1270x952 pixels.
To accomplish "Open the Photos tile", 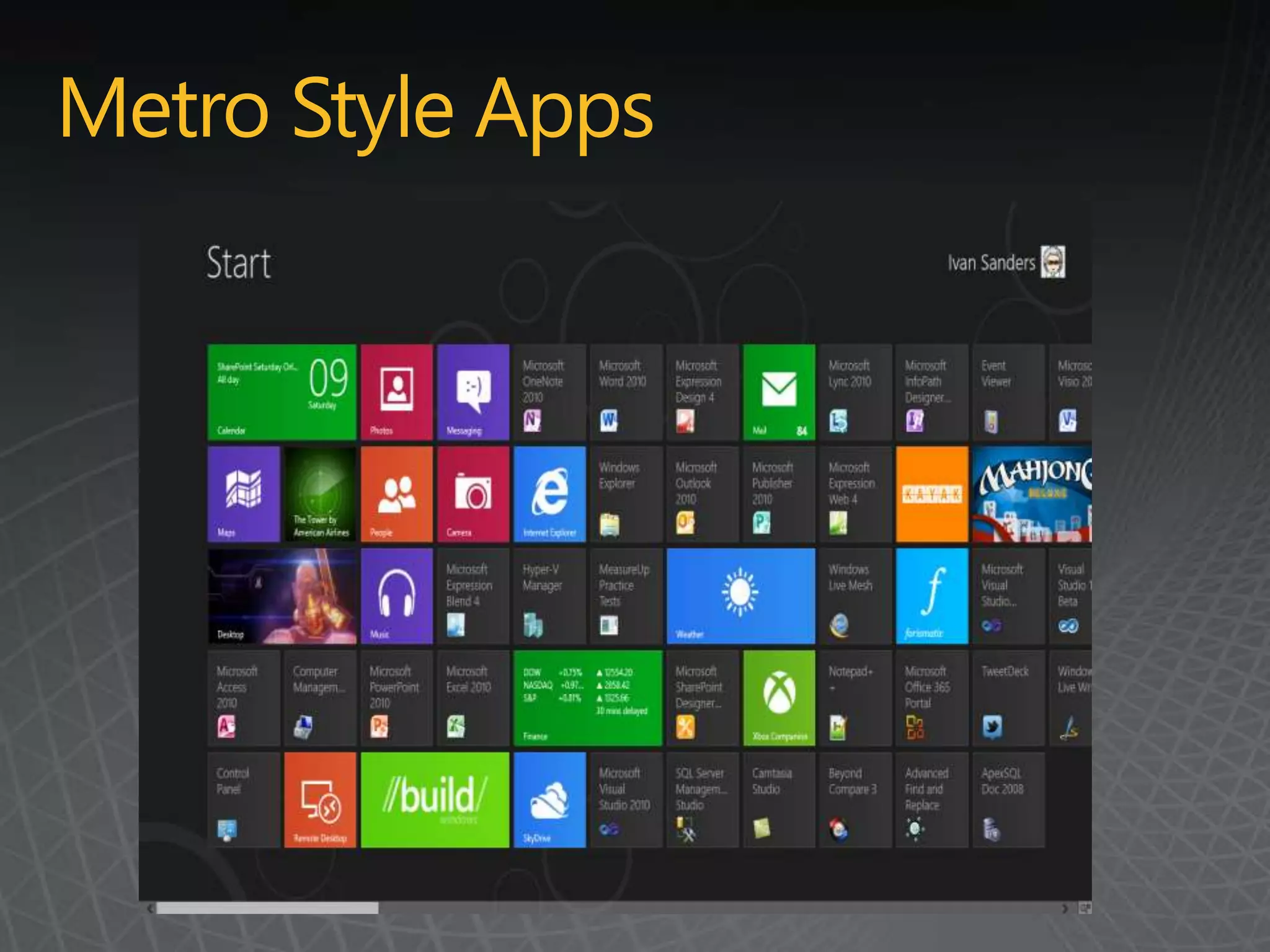I will 396,392.
